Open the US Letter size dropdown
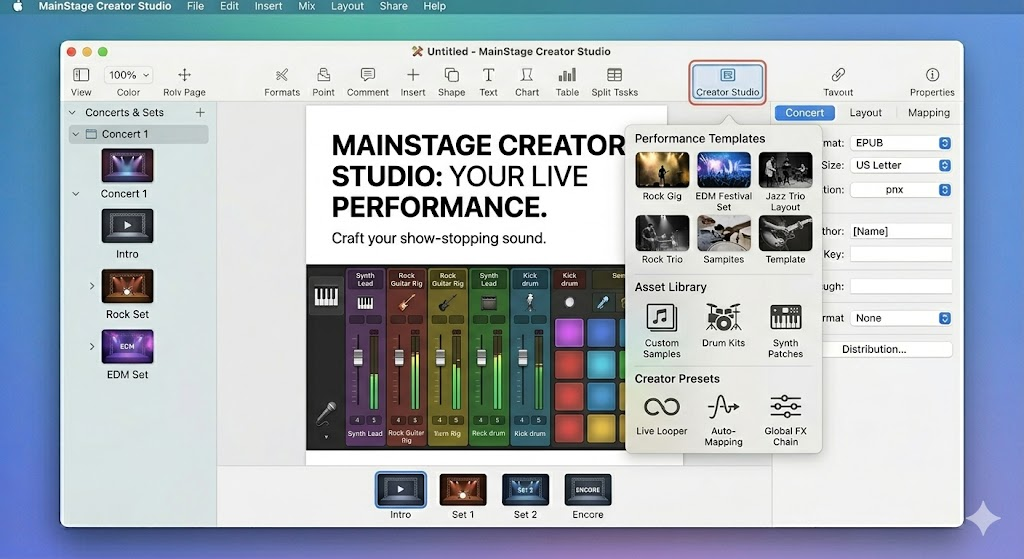 point(901,165)
